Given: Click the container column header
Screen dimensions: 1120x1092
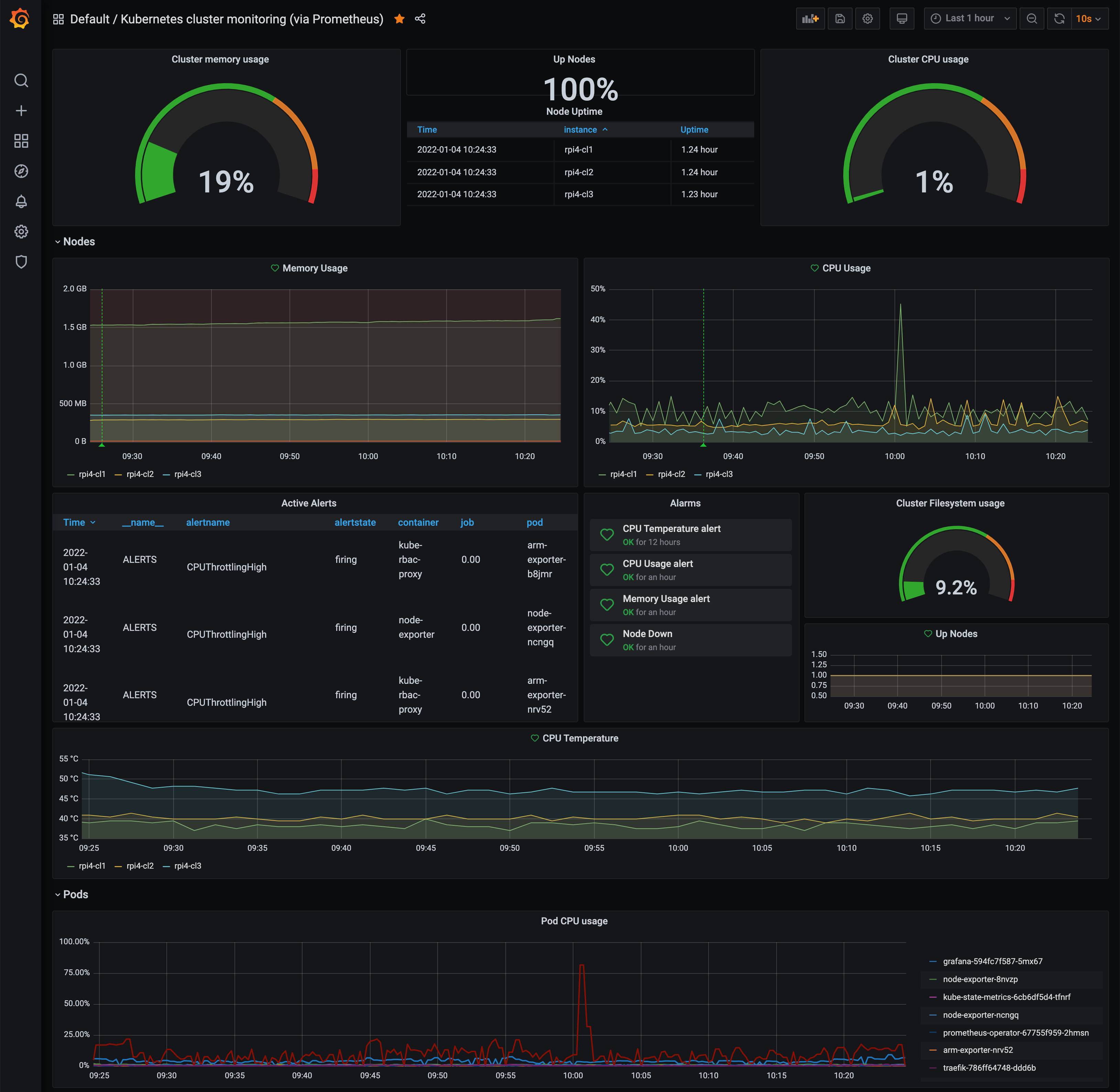Looking at the screenshot, I should (x=418, y=523).
